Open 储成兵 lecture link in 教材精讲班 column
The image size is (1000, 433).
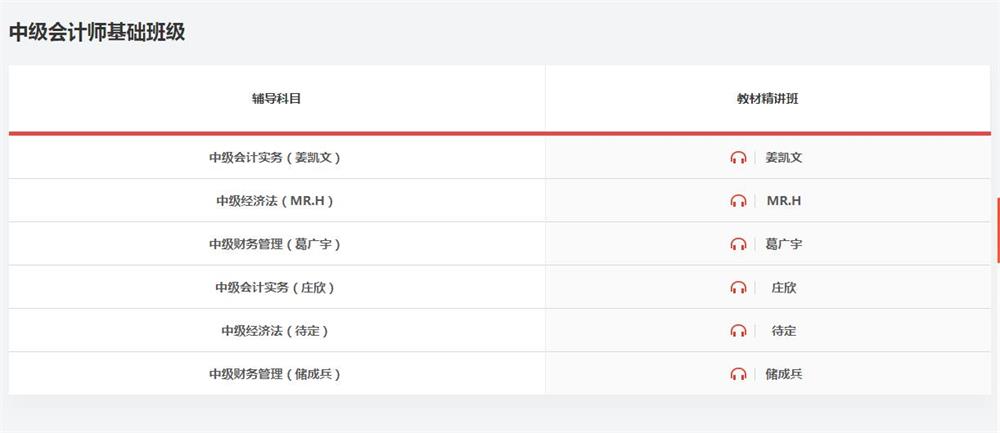click(x=784, y=374)
